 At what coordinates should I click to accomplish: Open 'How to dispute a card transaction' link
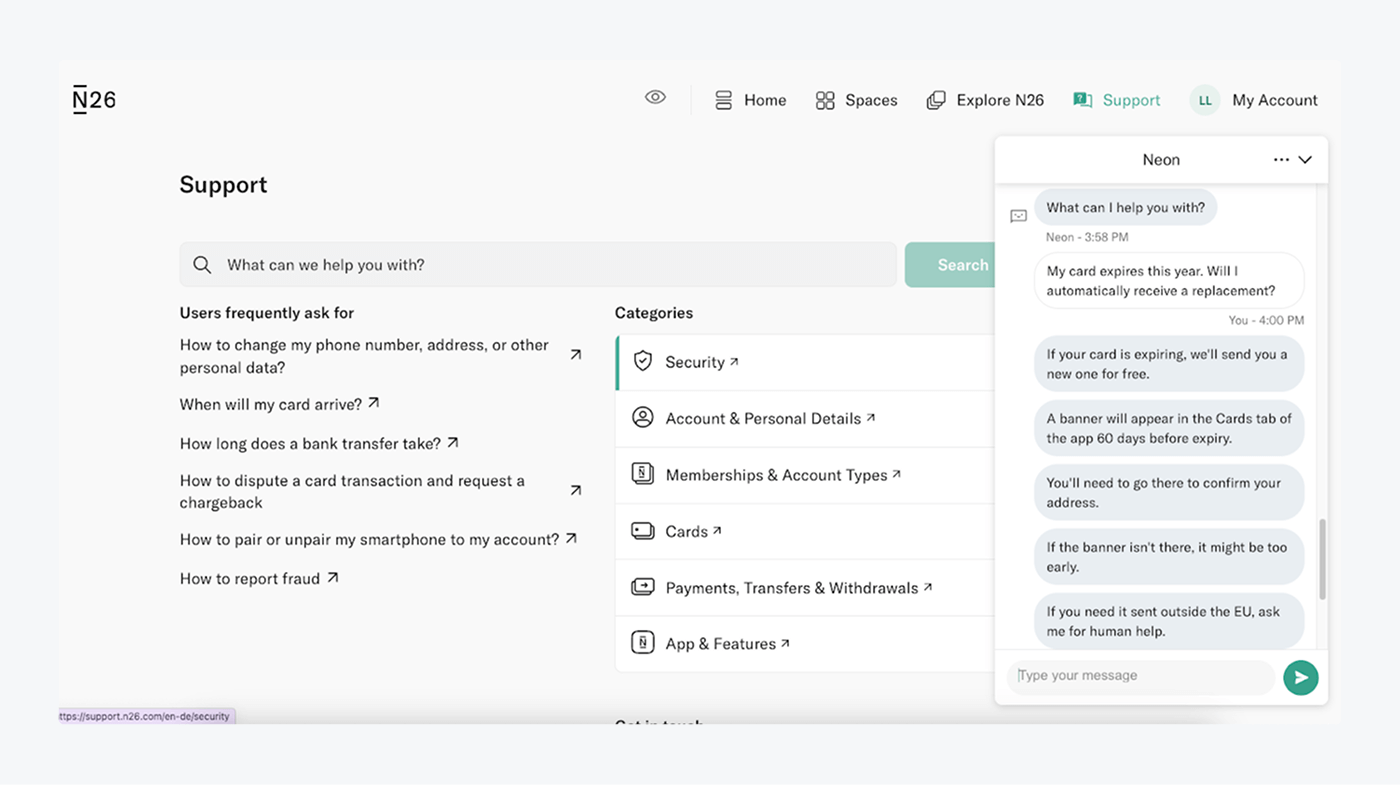(352, 492)
